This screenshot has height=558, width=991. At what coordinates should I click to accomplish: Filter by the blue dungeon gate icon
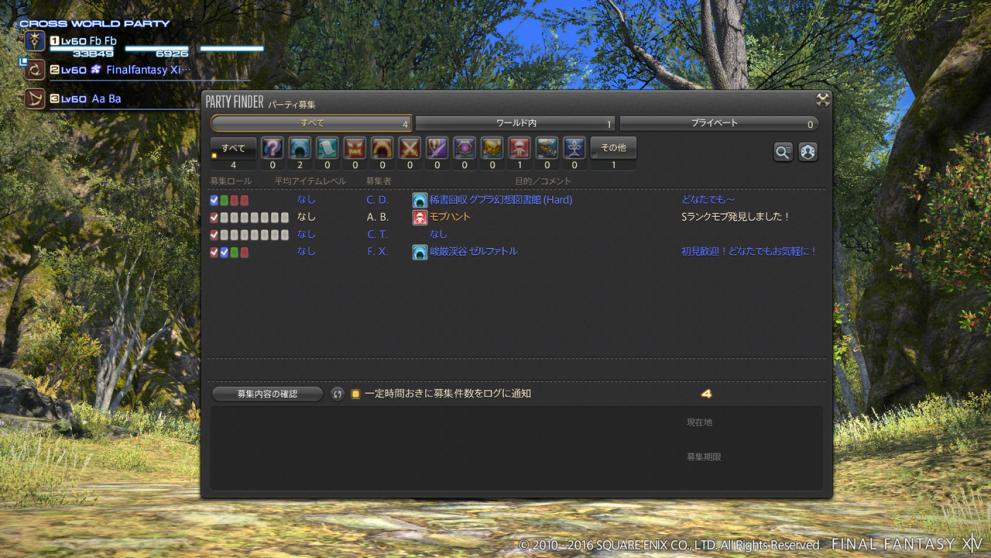coord(299,148)
